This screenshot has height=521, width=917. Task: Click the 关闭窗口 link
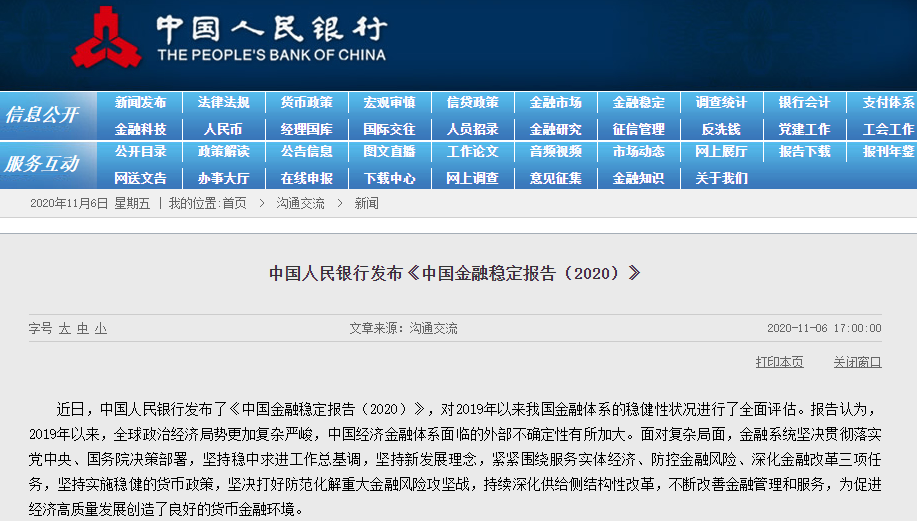pyautogui.click(x=857, y=362)
